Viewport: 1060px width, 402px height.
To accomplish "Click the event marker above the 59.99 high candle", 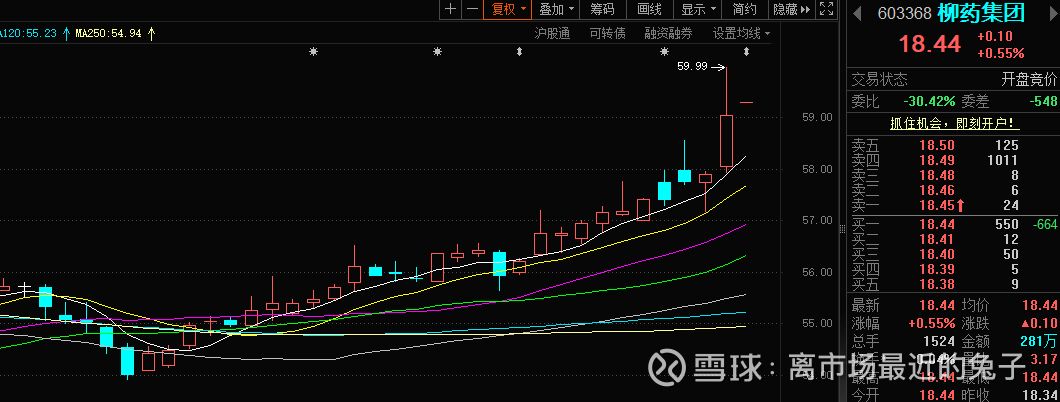I will click(746, 51).
